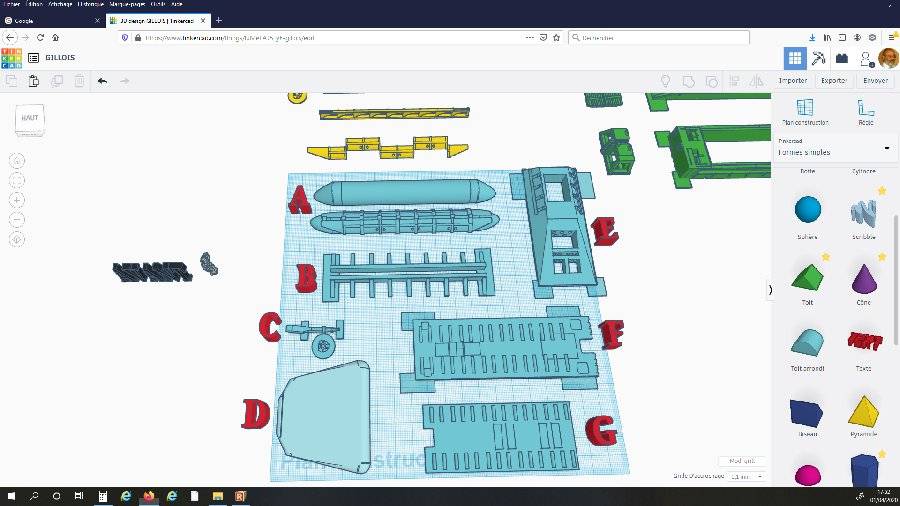Click the Exporter button
Viewport: 900px width, 506px height.
pos(833,81)
